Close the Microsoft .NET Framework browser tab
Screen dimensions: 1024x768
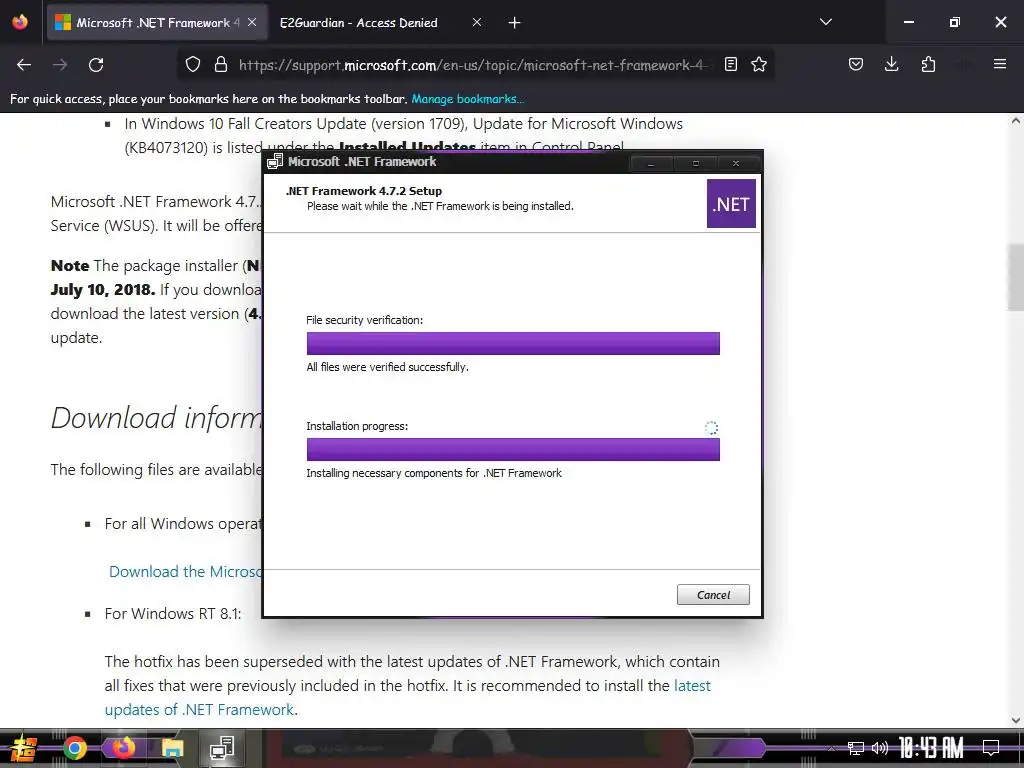(252, 23)
